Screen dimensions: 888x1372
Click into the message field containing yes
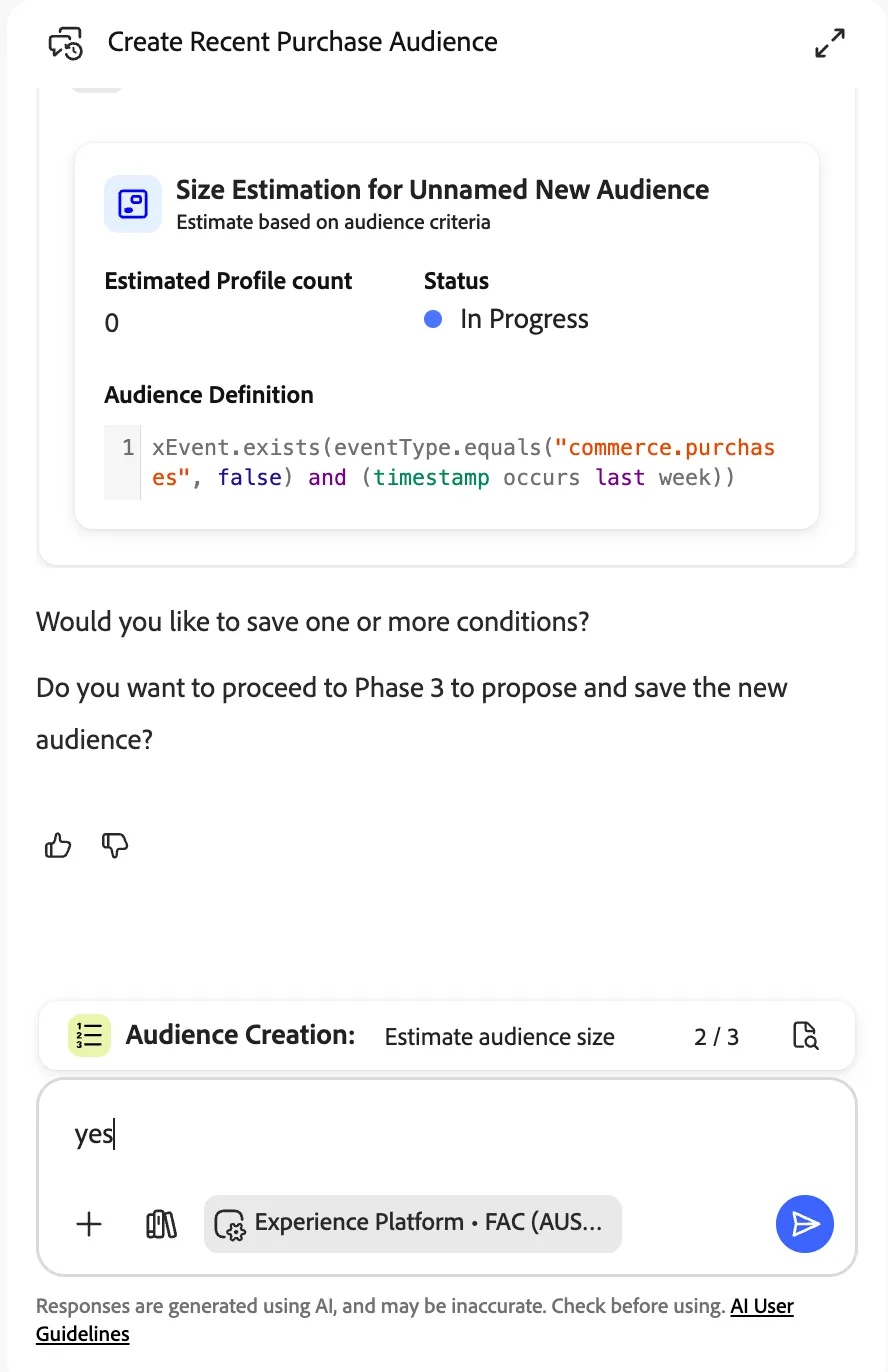point(447,1135)
